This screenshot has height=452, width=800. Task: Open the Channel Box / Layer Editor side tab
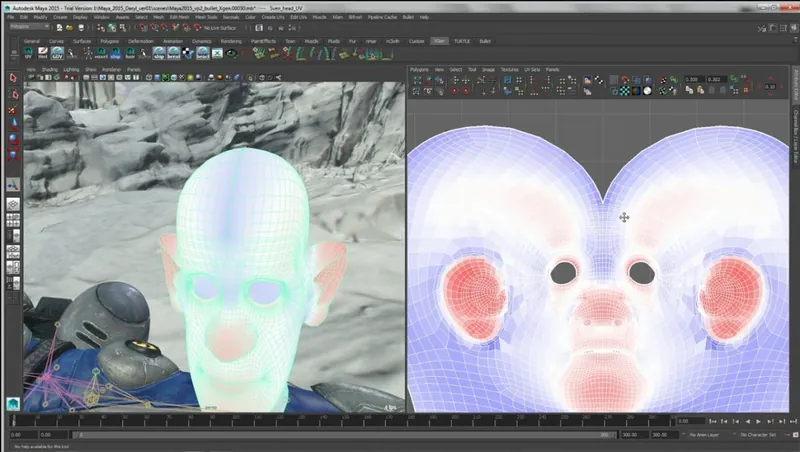tap(795, 136)
